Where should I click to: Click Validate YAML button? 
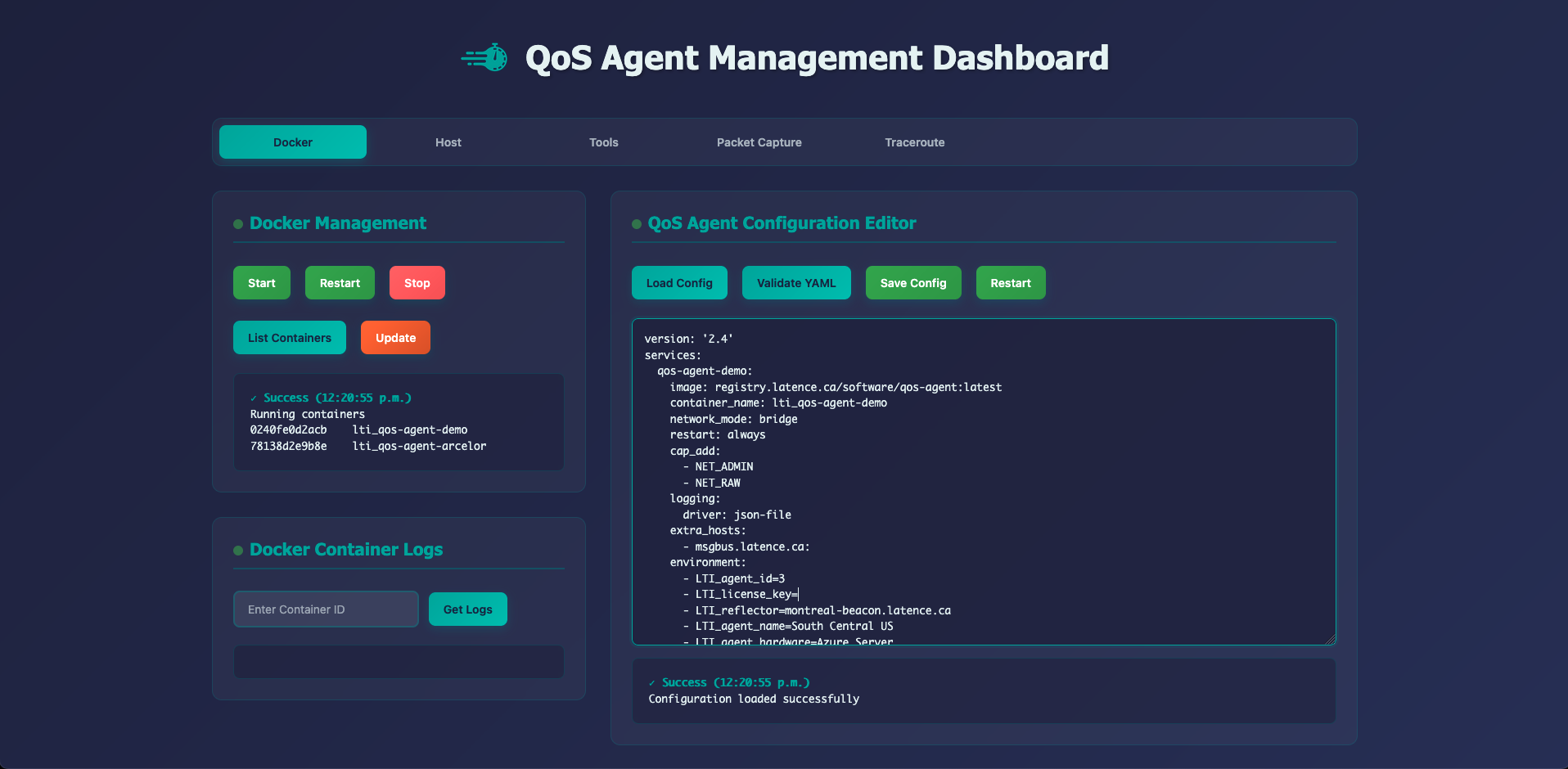coord(796,283)
